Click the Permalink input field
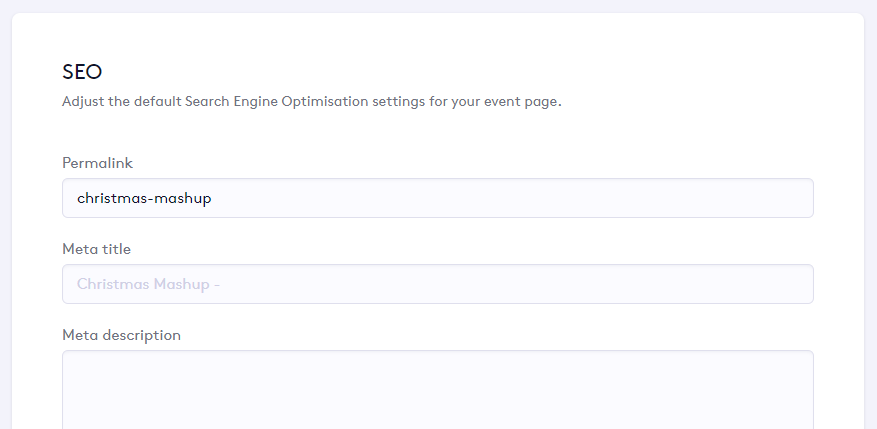The width and height of the screenshot is (877, 429). tap(437, 198)
